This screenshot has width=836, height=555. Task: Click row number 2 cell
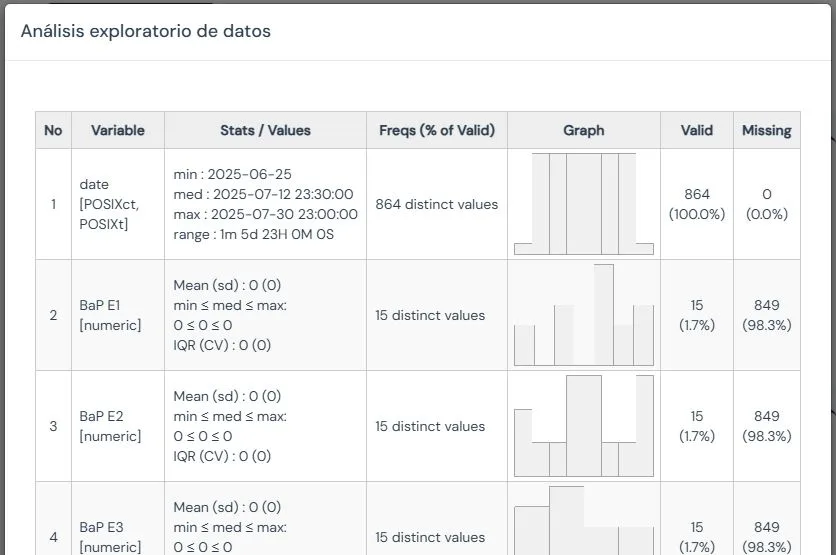[x=53, y=315]
